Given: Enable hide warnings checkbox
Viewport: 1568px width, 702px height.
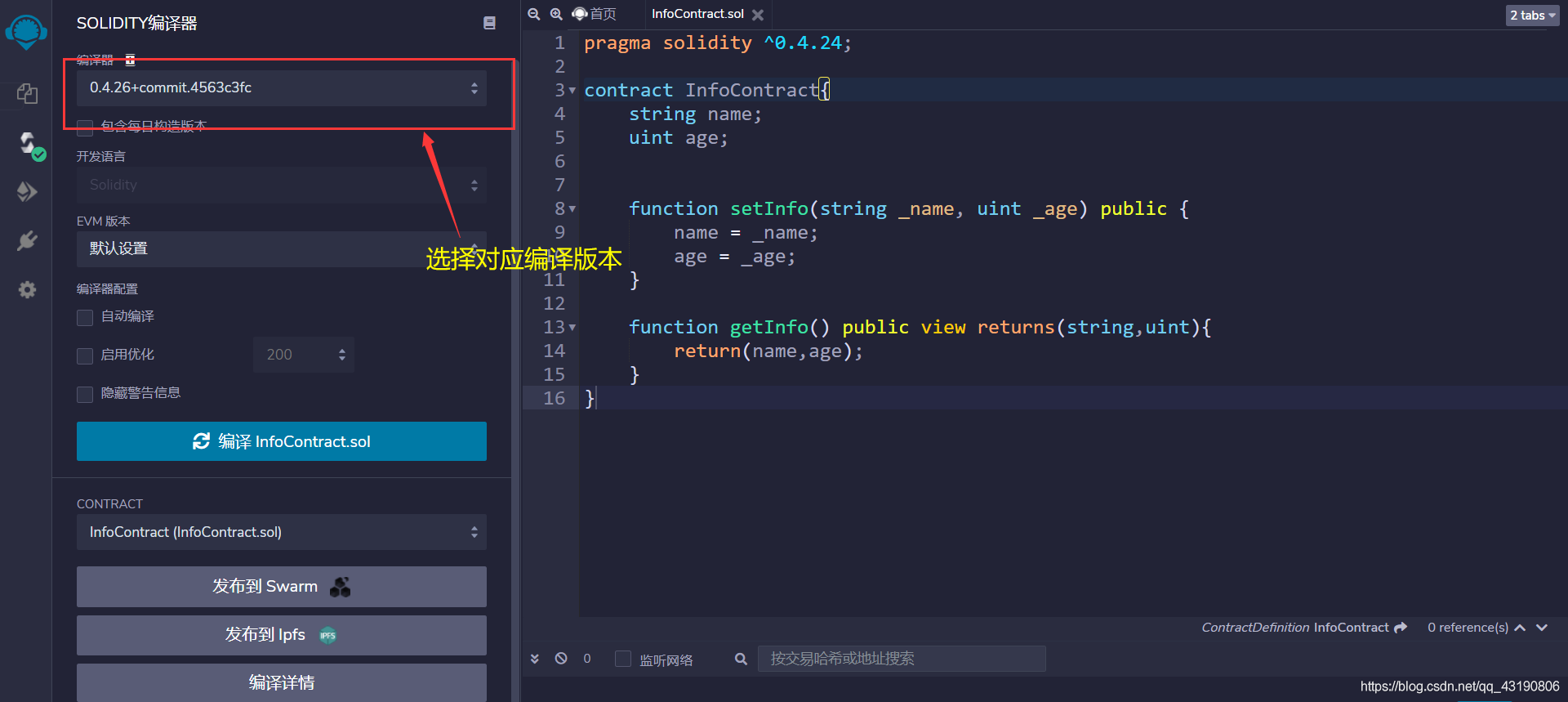Looking at the screenshot, I should pyautogui.click(x=85, y=394).
